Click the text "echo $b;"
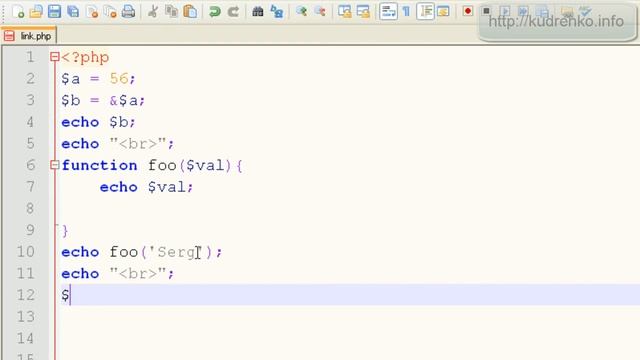The height and width of the screenshot is (360, 640). (x=98, y=122)
